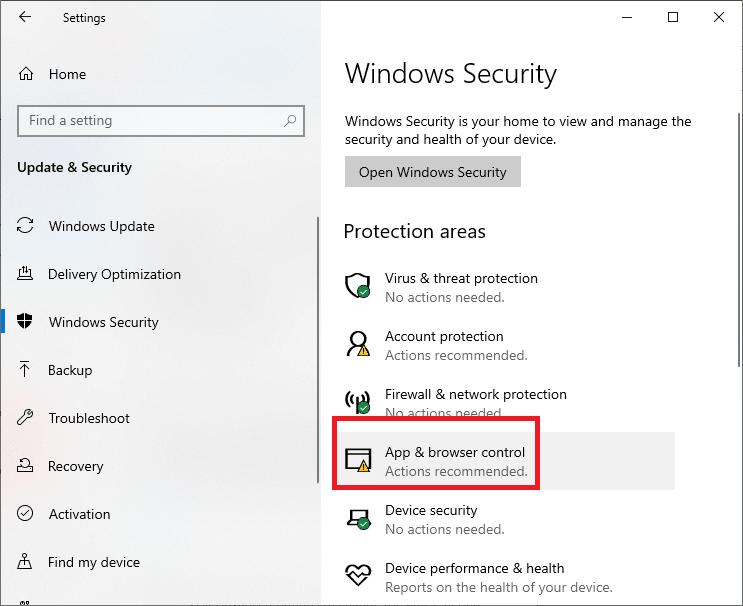
Task: Click the App & browser control icon
Action: click(357, 460)
